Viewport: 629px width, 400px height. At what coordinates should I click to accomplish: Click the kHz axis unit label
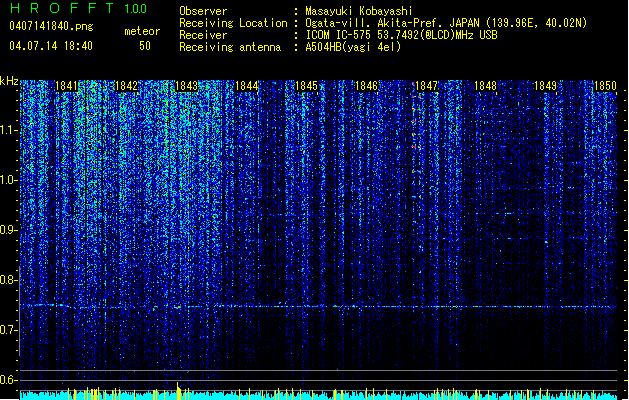[9, 81]
